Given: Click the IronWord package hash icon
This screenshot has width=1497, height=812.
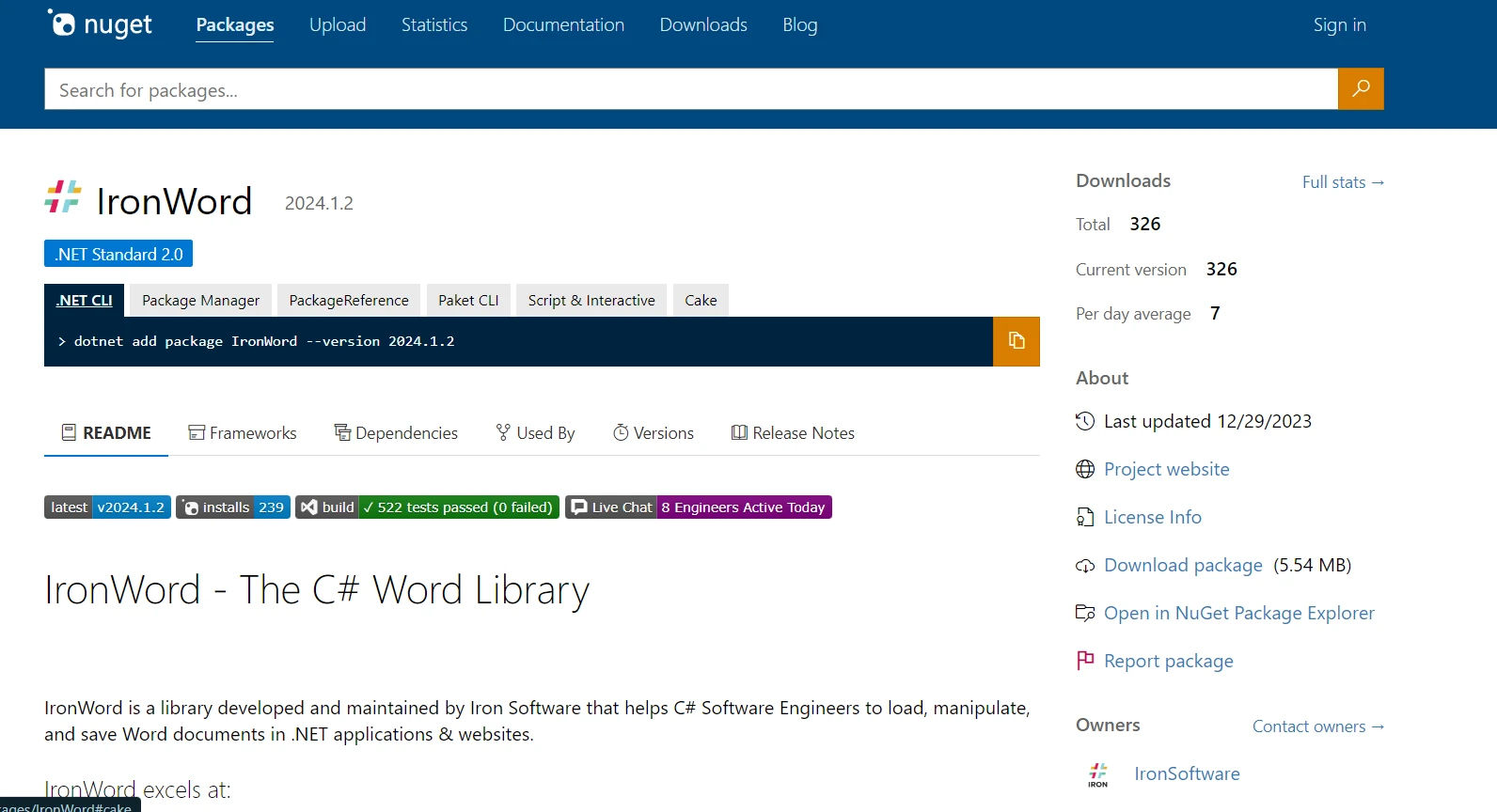Looking at the screenshot, I should tap(63, 197).
